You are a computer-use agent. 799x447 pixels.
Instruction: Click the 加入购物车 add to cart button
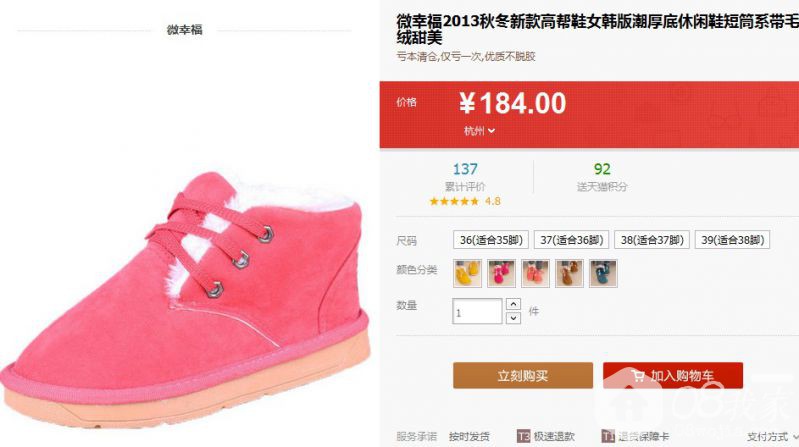coord(673,376)
